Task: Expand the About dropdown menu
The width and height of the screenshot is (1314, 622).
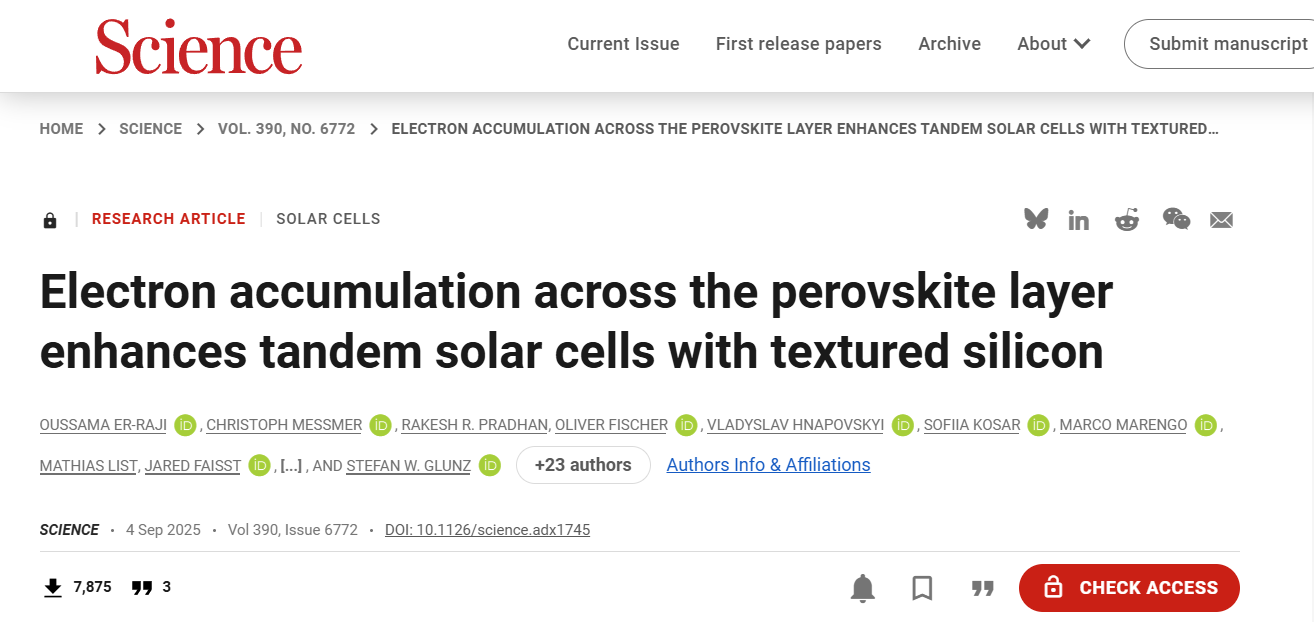Action: click(x=1053, y=44)
